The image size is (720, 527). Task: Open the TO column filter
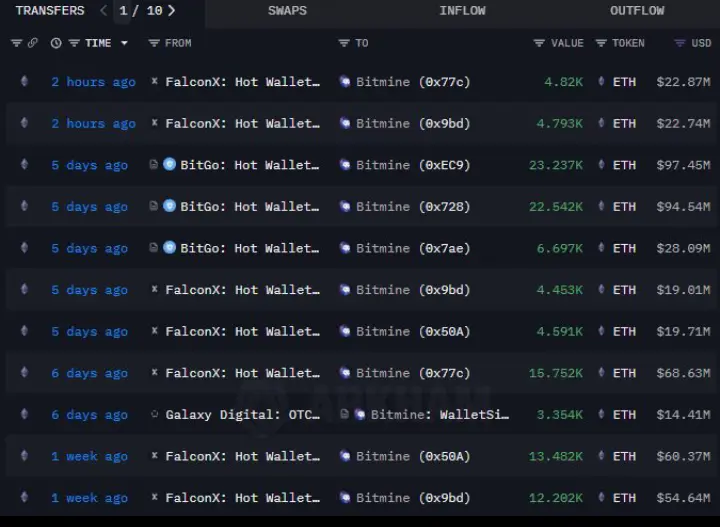pyautogui.click(x=344, y=43)
